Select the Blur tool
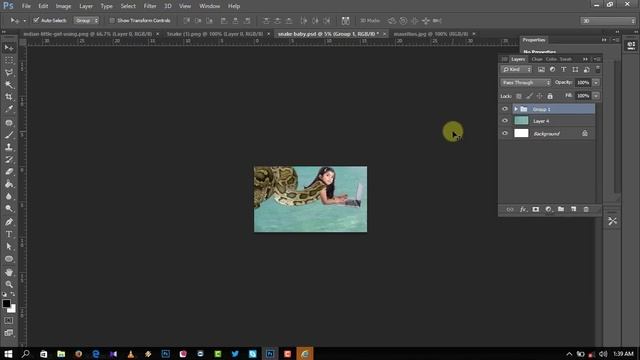640x360 pixels. 9,196
